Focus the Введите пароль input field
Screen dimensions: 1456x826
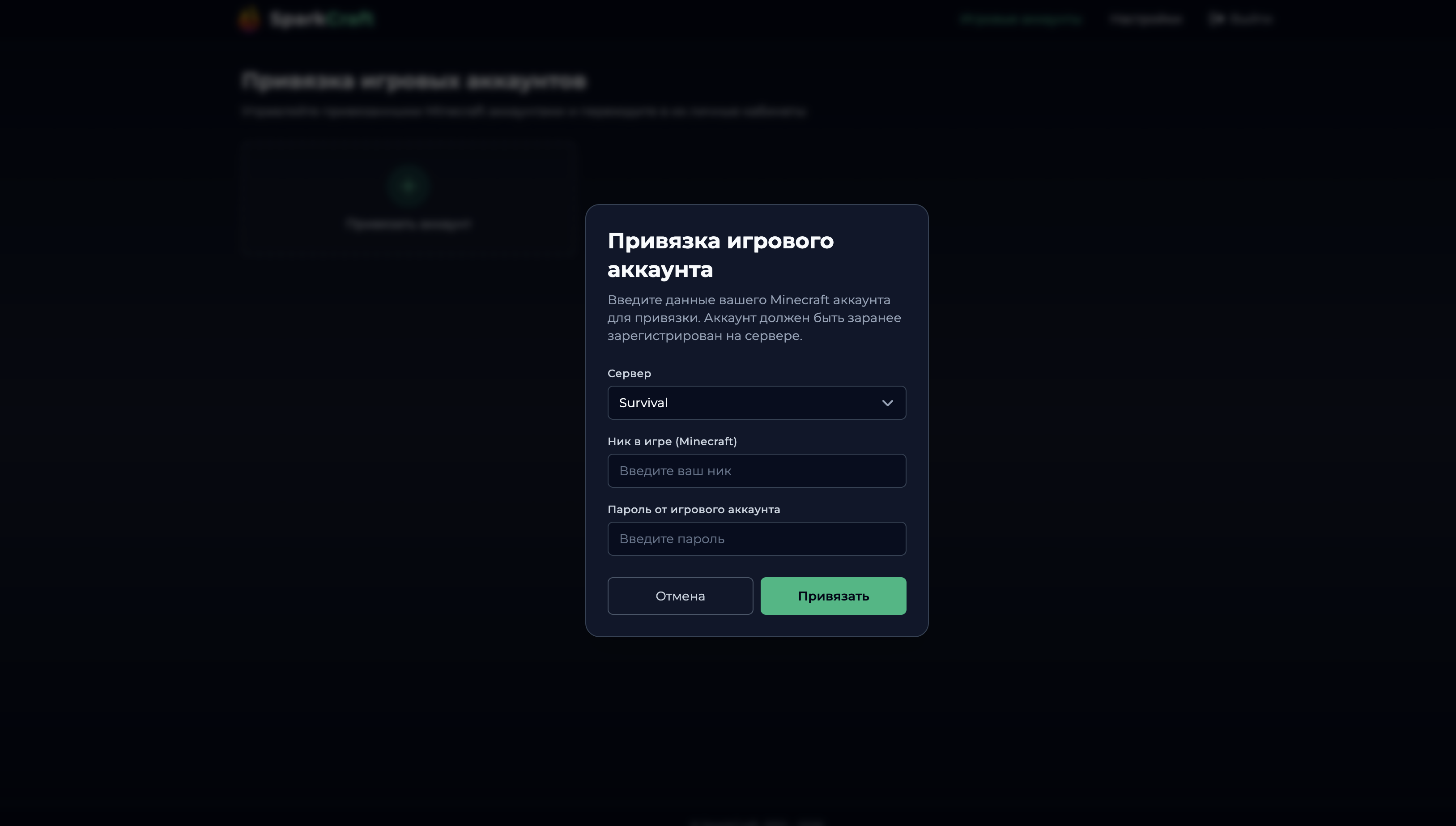[x=756, y=539]
